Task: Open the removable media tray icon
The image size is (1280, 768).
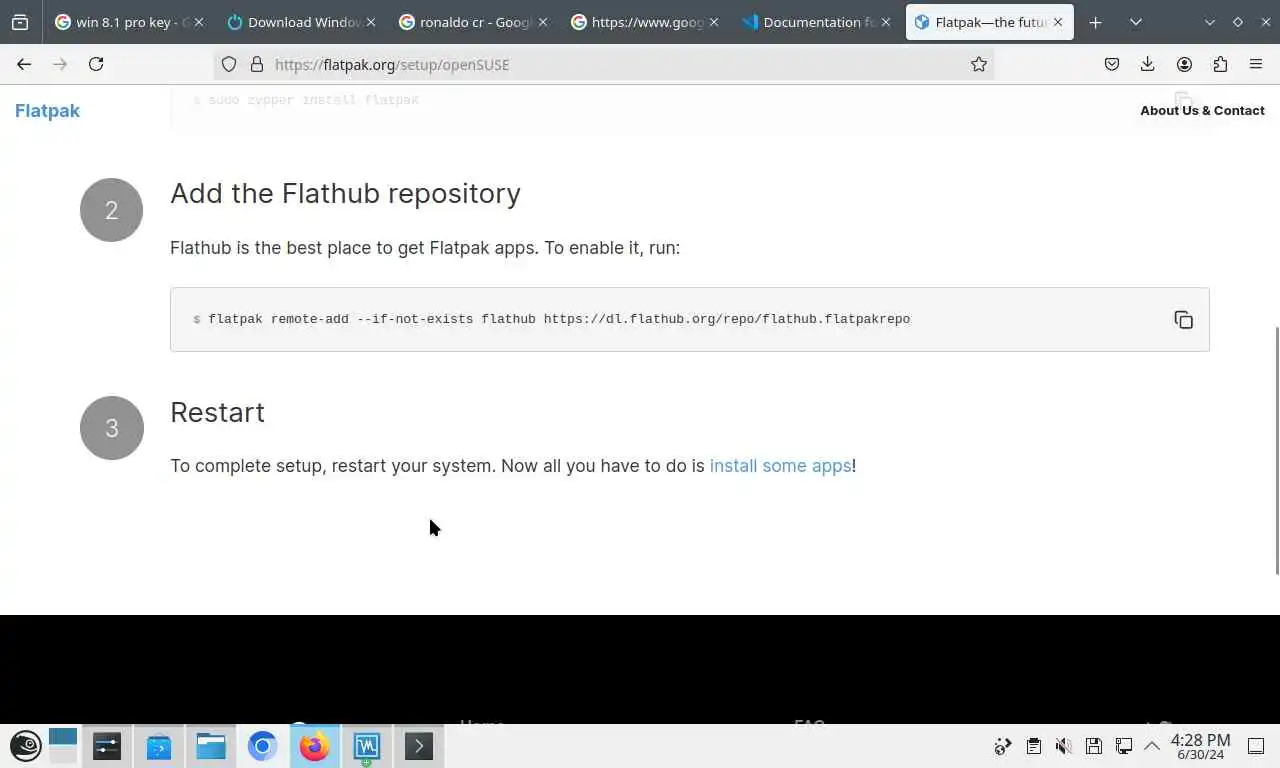Action: pos(1094,746)
